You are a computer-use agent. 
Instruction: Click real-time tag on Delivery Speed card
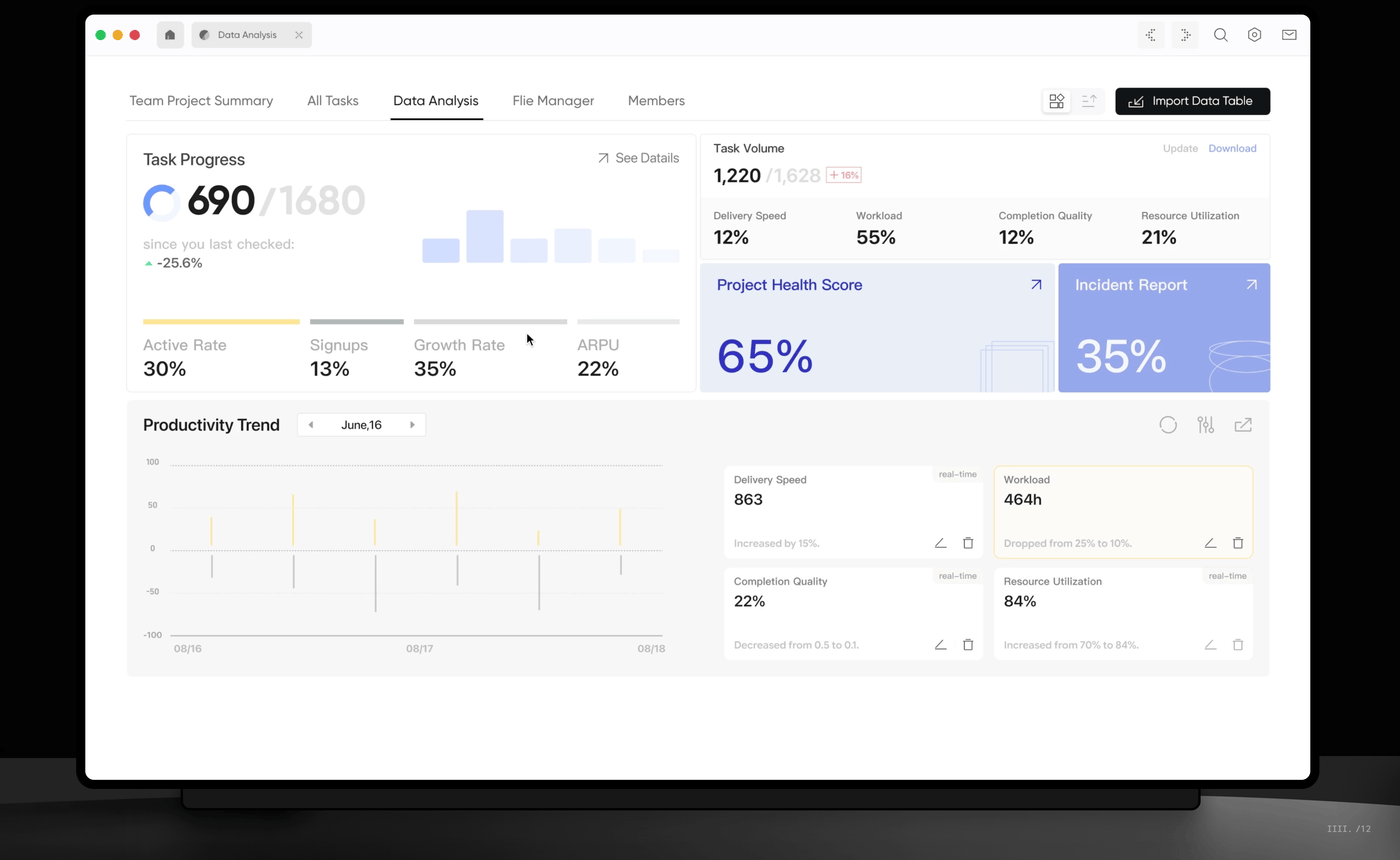pos(957,474)
